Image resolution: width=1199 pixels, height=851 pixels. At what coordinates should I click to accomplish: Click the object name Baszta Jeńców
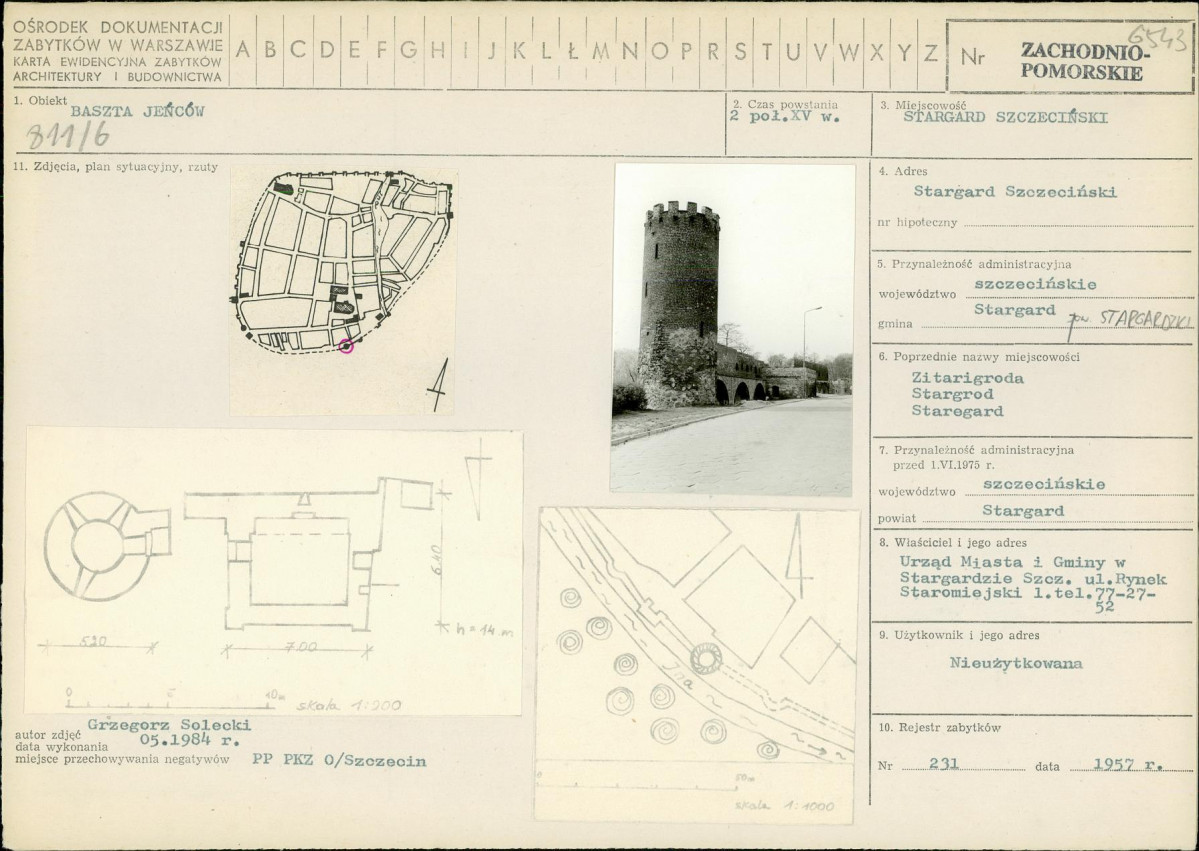pos(138,112)
